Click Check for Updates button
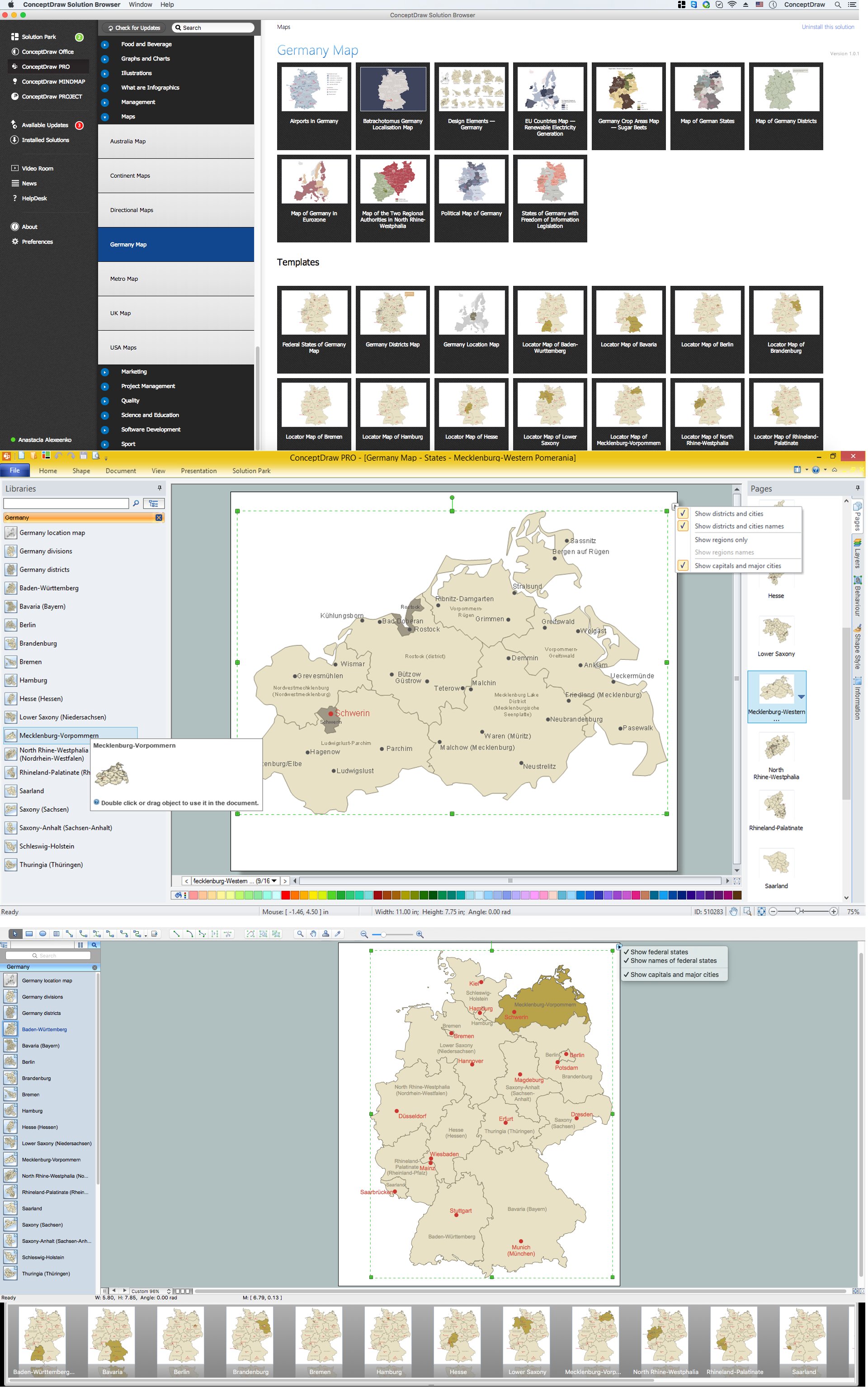The image size is (868, 1393). click(x=134, y=28)
